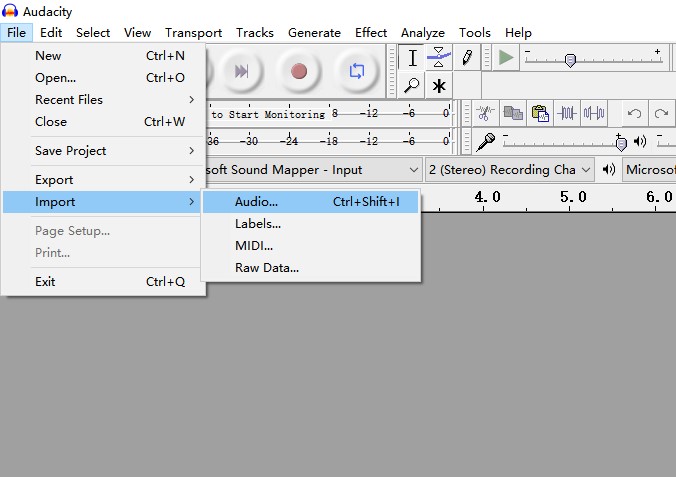Click the File menu
Viewport: 676px width, 477px height.
pos(16,33)
